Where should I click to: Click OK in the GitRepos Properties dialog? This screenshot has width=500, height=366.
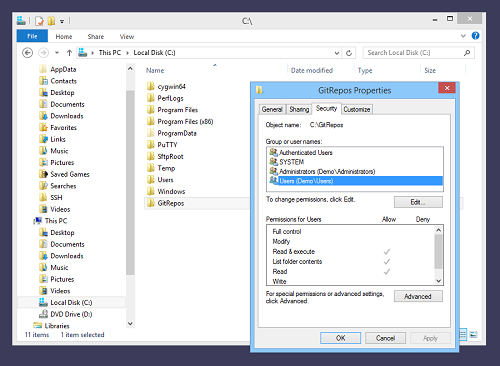[x=340, y=338]
